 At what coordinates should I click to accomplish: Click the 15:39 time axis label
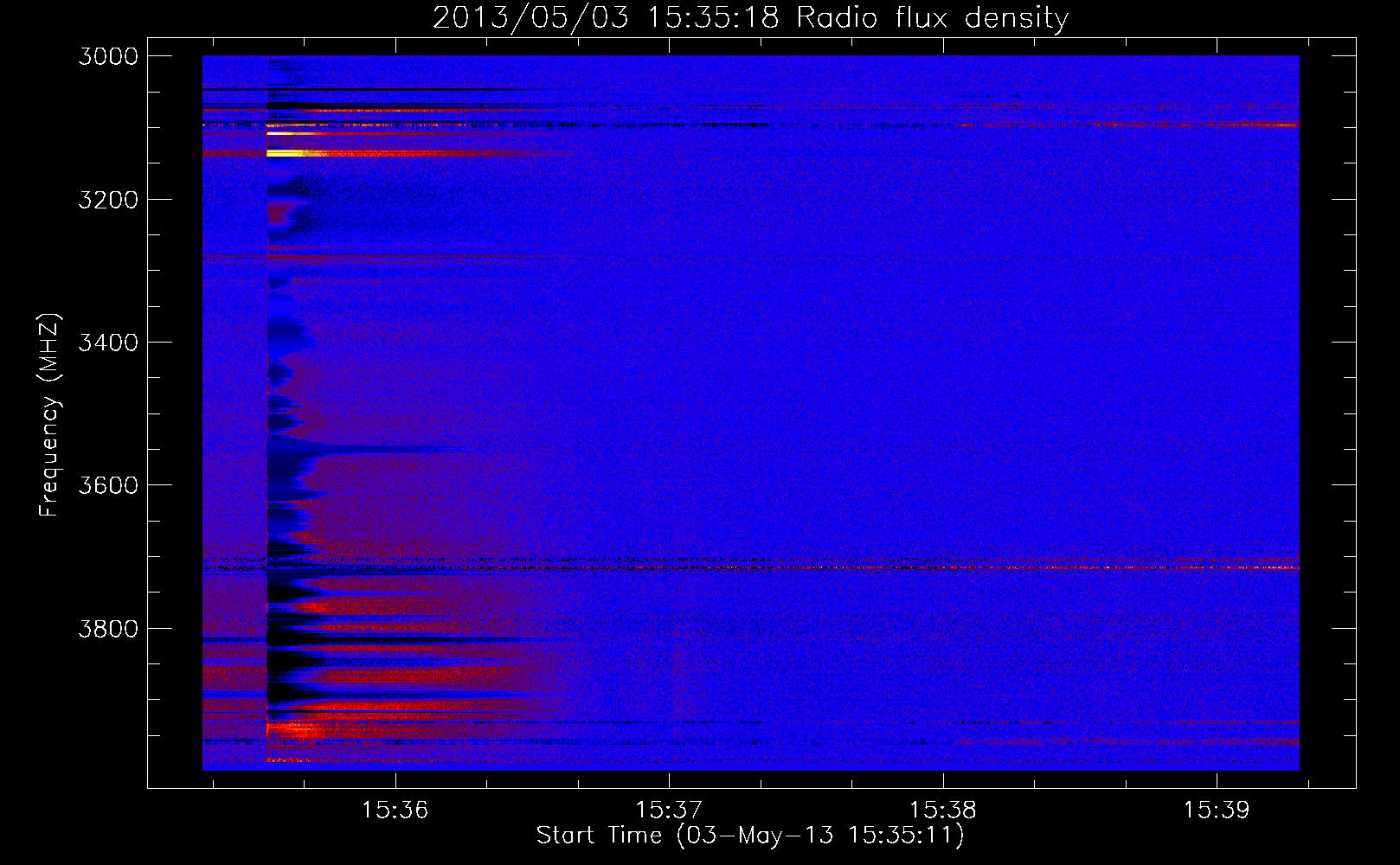(x=1217, y=810)
